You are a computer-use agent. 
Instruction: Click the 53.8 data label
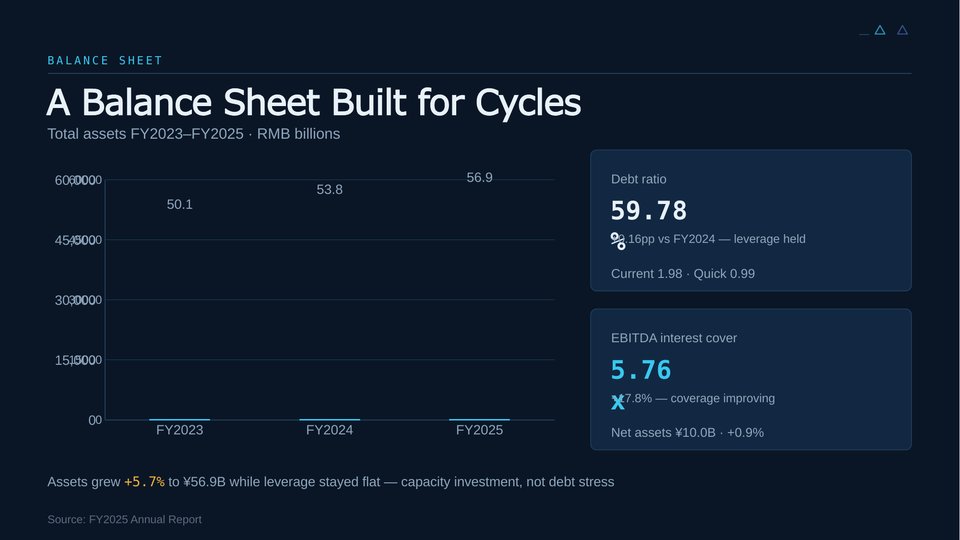coord(329,190)
